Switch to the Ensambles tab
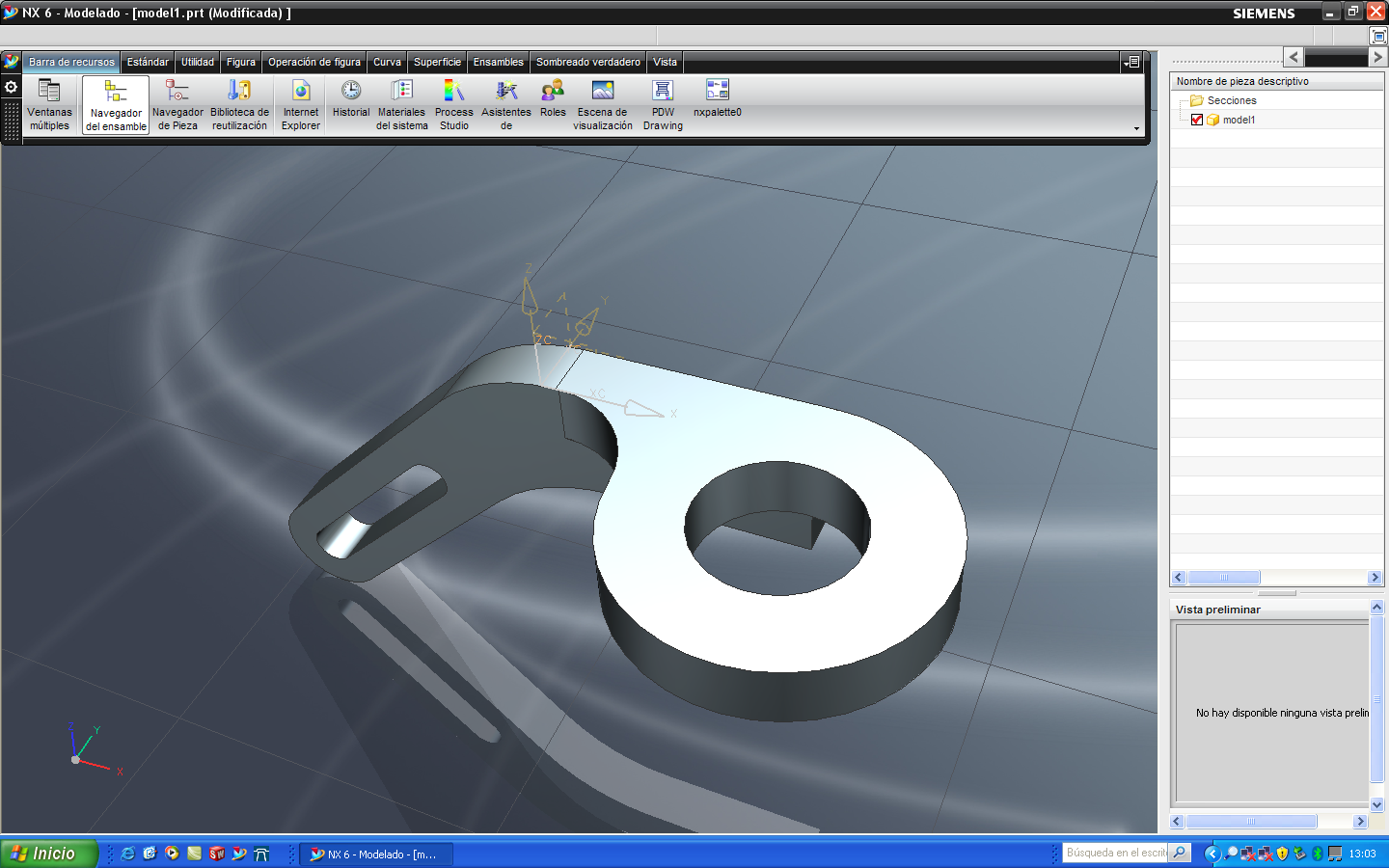Screen dimensions: 1389x868 pyautogui.click(x=498, y=62)
